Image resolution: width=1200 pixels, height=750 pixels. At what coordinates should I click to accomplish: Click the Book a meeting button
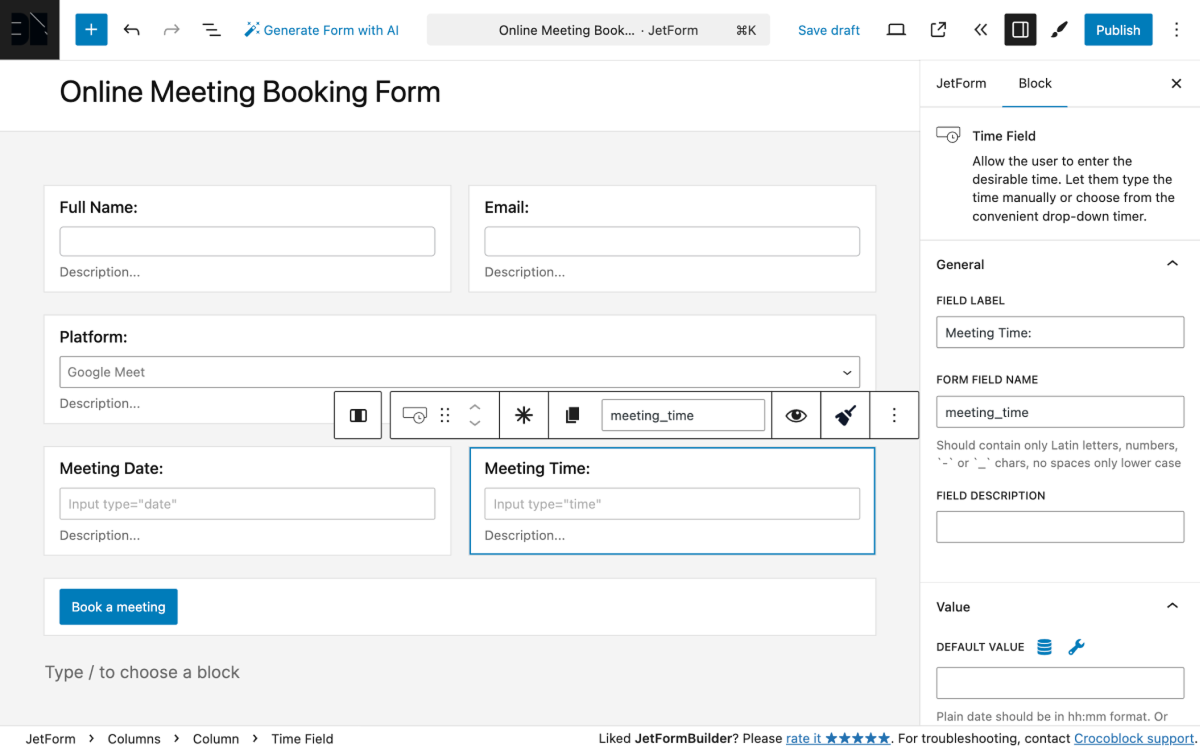pos(118,607)
